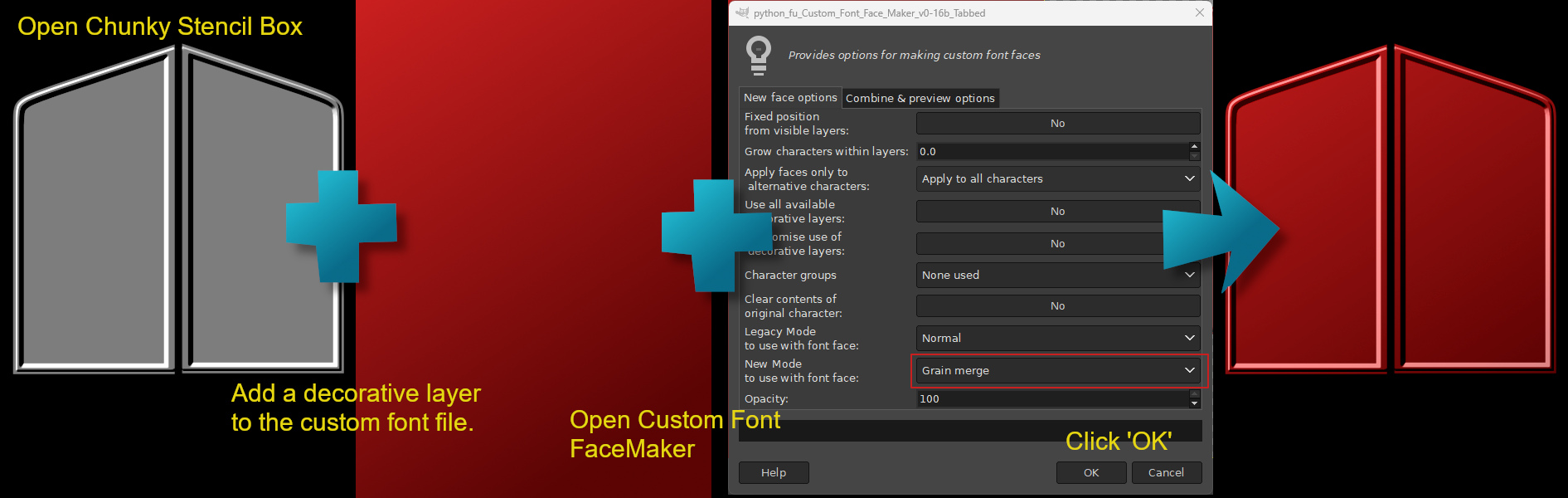Open Combine & preview options tab

point(920,98)
